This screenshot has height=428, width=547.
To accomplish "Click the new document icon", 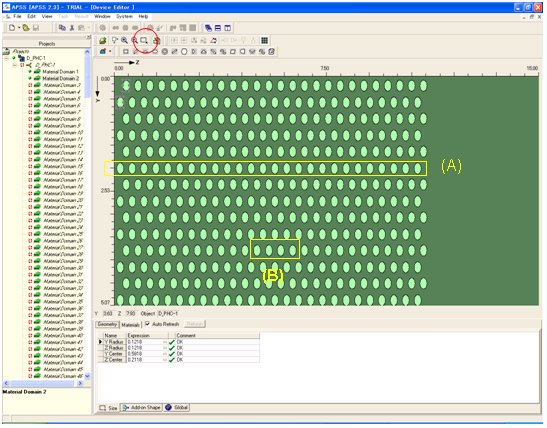I will click(12, 28).
